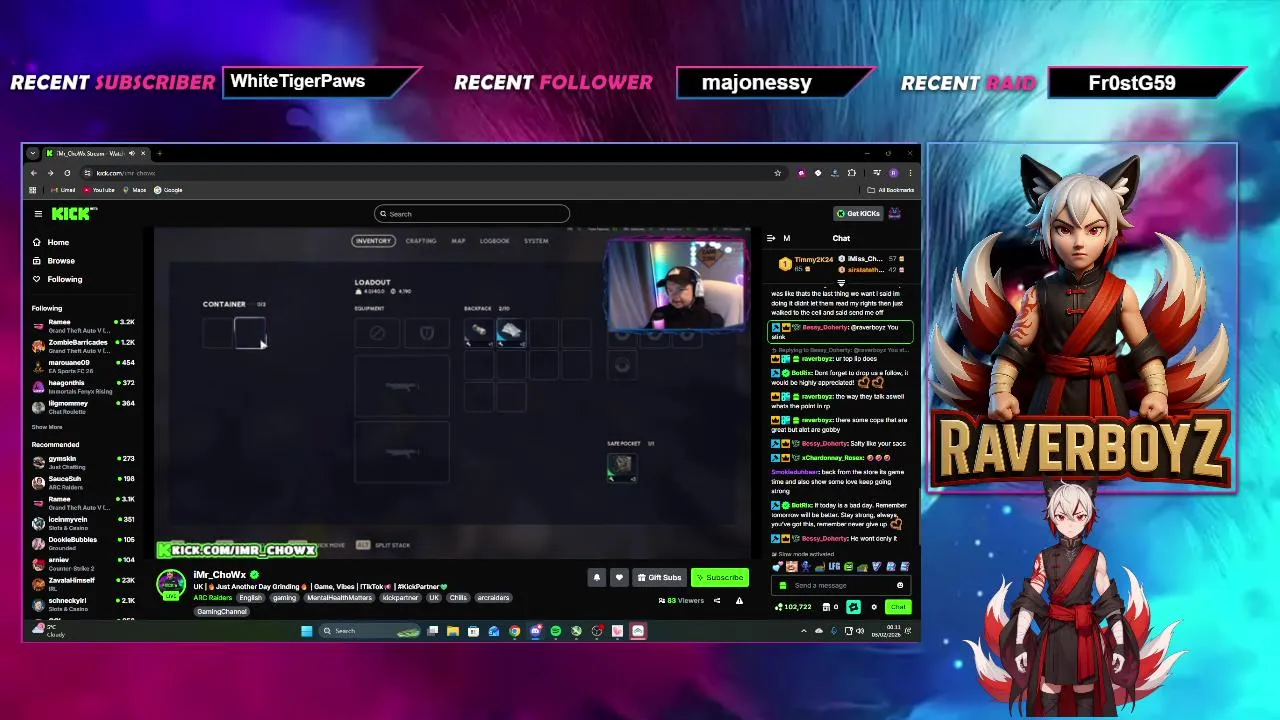Open Chrome profile avatar
The image size is (1280, 720).
(x=893, y=173)
